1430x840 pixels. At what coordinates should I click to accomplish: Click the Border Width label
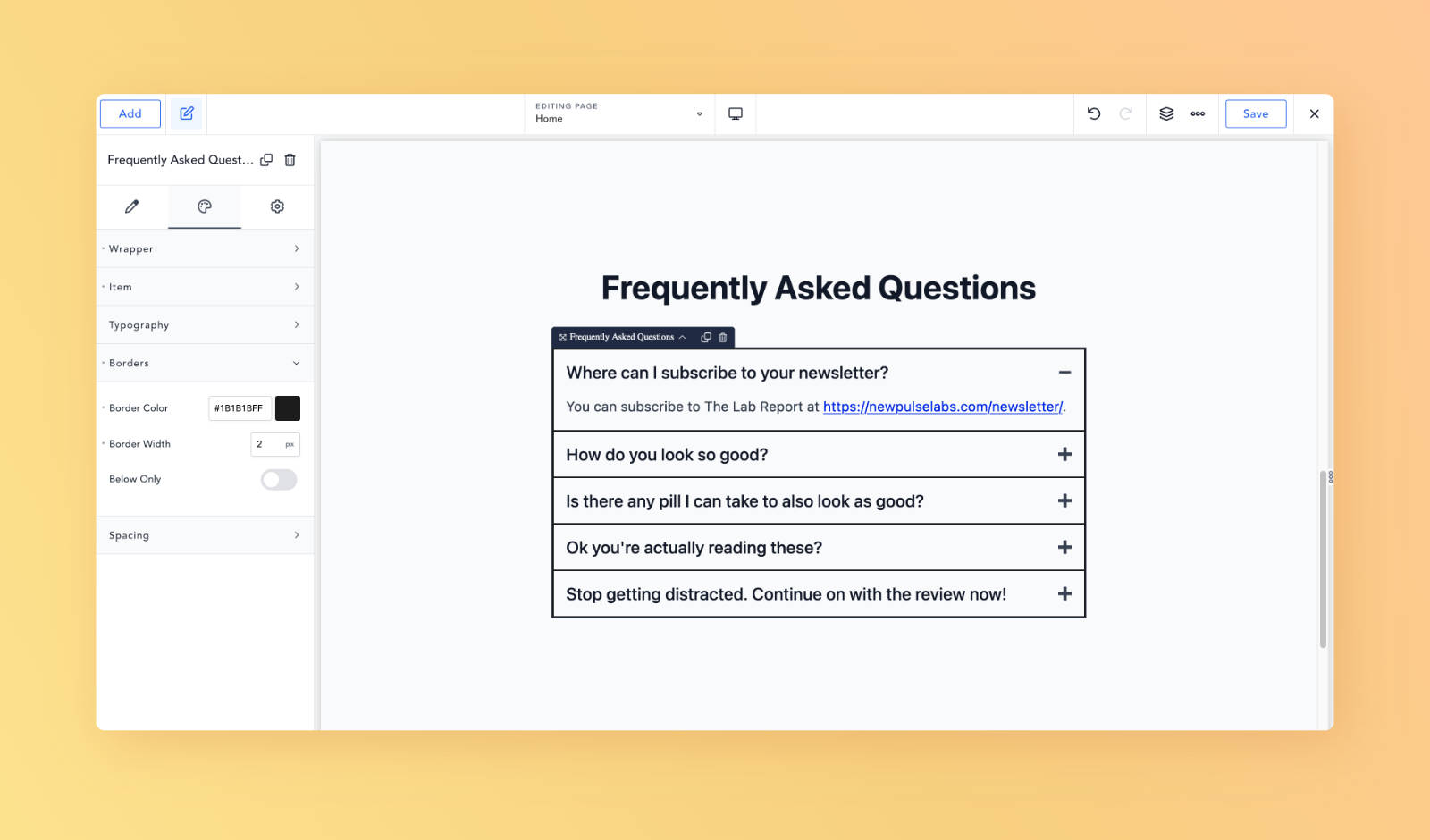coord(139,444)
